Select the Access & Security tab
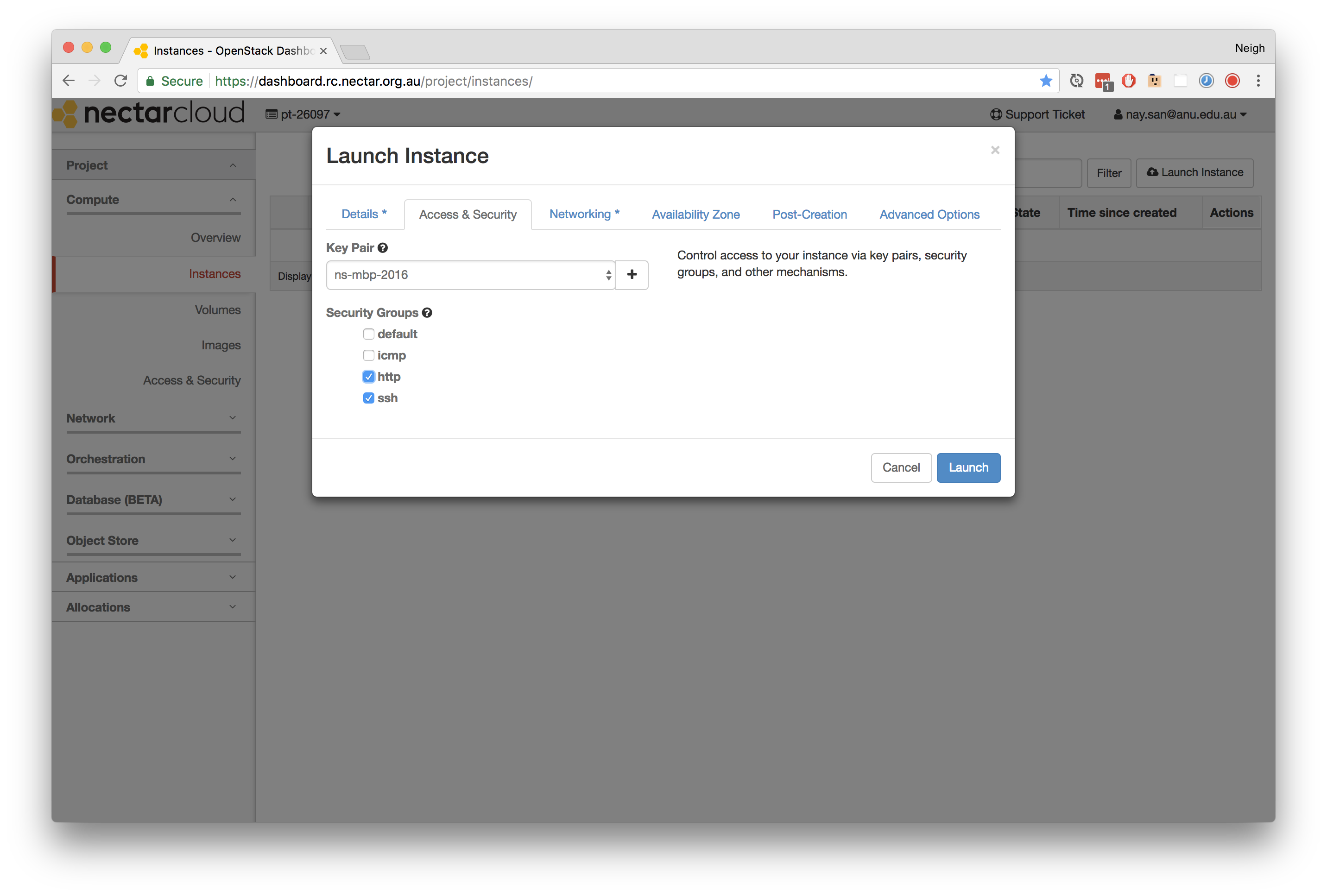Image resolution: width=1327 pixels, height=896 pixels. tap(468, 214)
